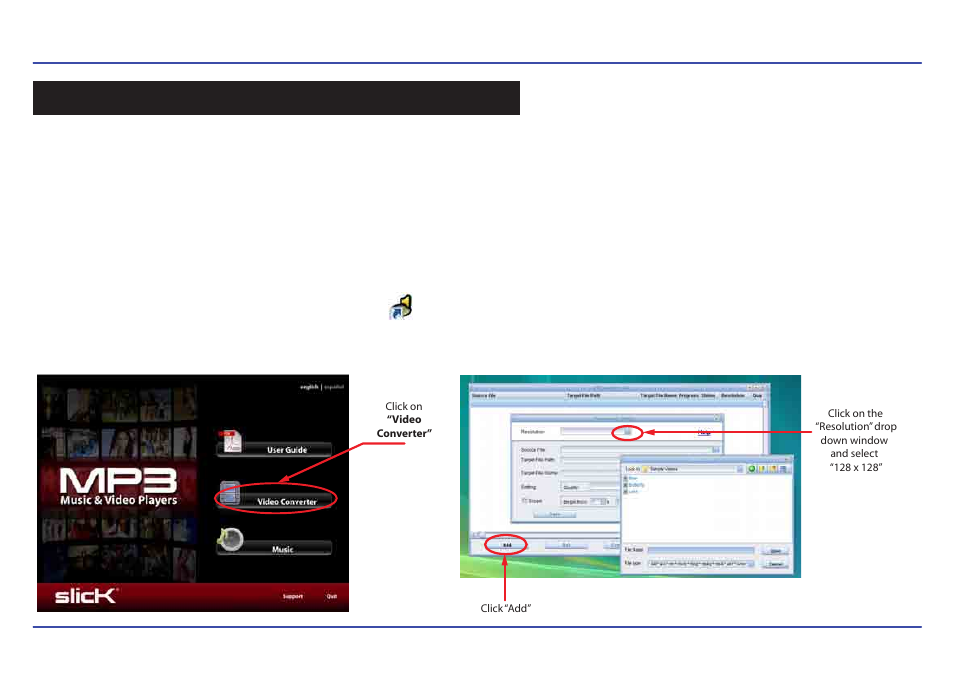Click the green Back icon in file dialog
The height and width of the screenshot is (691, 954).
[751, 469]
